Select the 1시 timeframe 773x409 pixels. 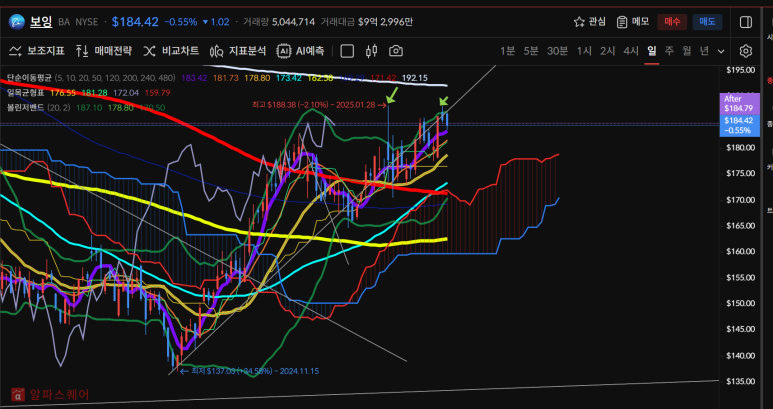[x=584, y=51]
